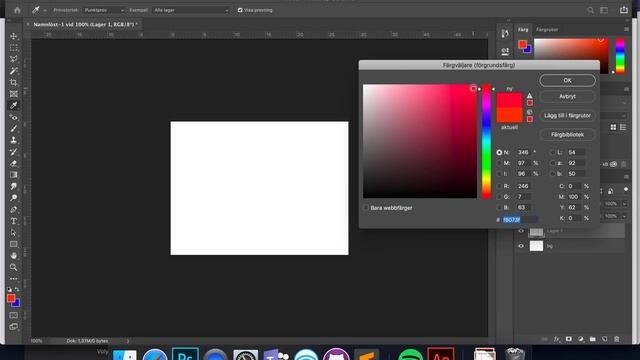Hide the Lager 1 layer
This screenshot has height=360, width=640.
pos(521,231)
